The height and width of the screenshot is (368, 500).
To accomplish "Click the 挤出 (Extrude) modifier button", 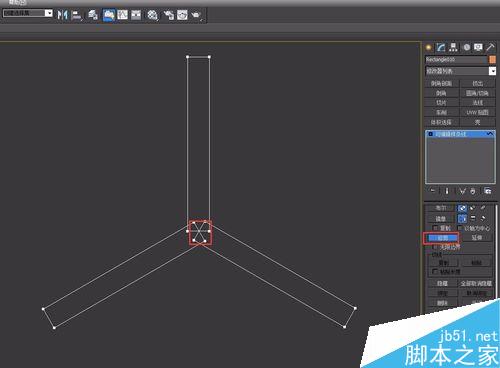I will pos(478,83).
